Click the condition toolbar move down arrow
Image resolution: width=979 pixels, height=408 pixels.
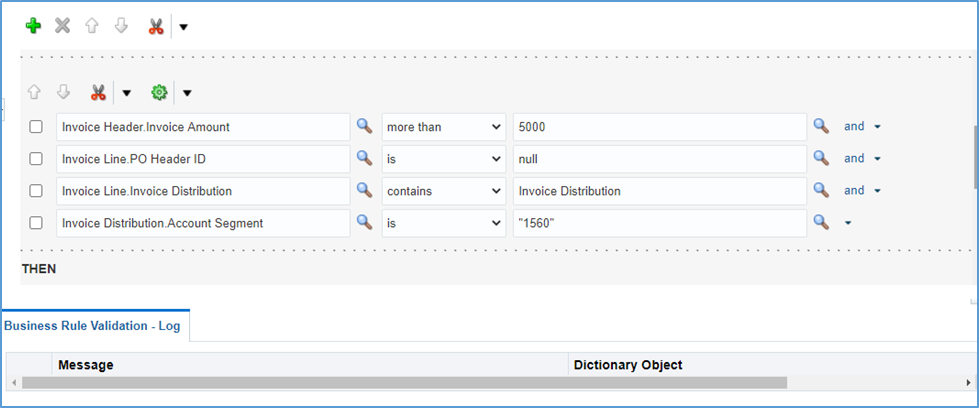coord(64,92)
